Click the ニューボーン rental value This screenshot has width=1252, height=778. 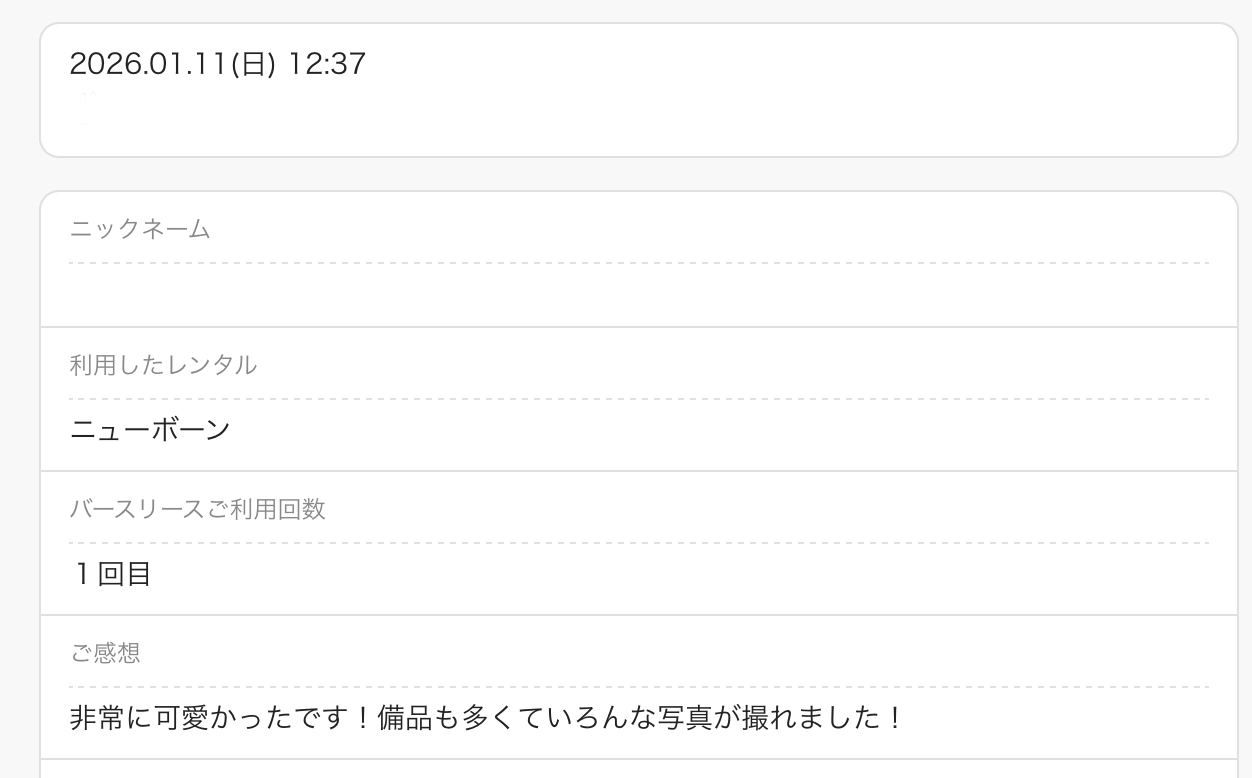(x=150, y=431)
